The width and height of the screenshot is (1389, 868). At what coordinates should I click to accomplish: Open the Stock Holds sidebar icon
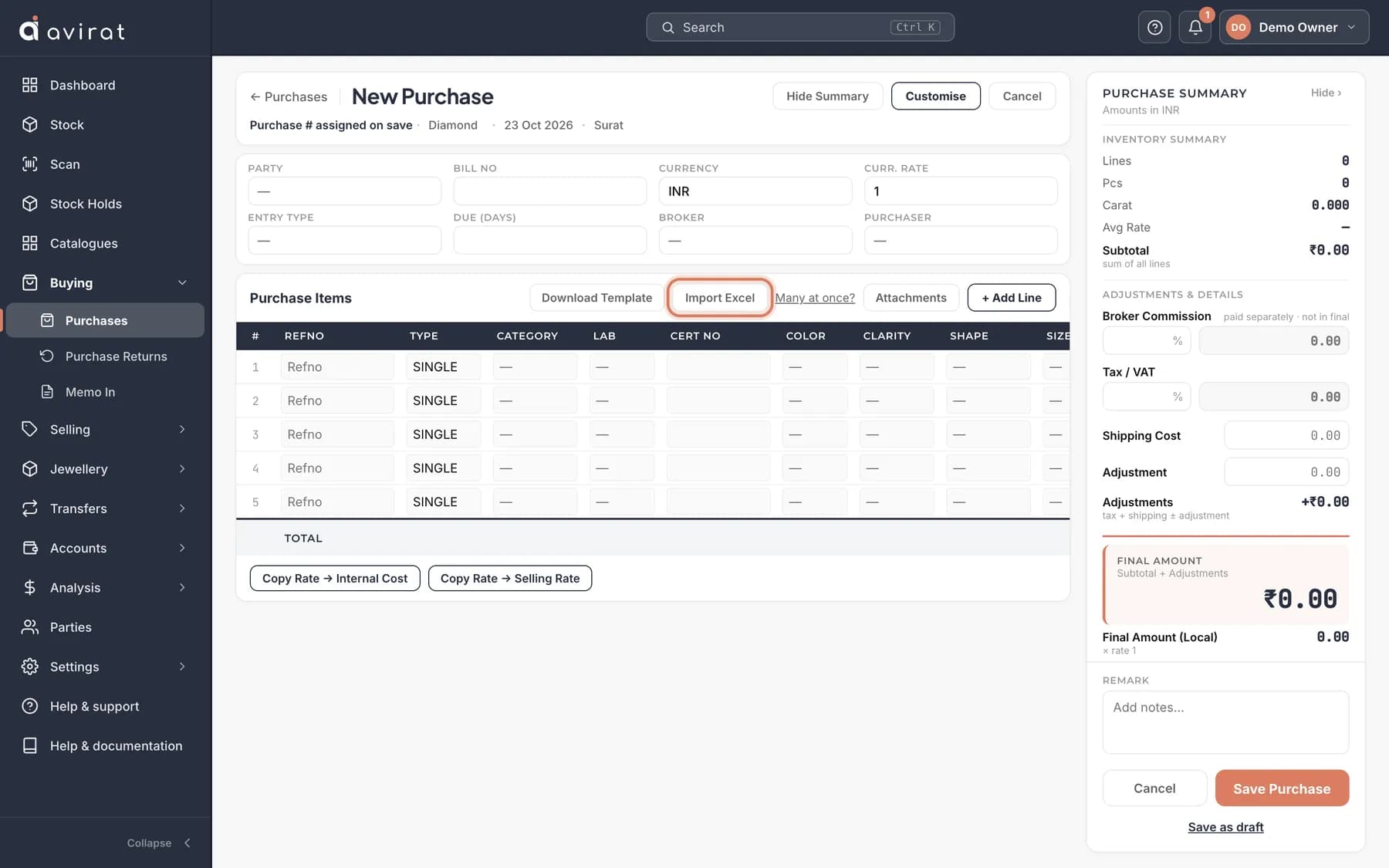[29, 204]
